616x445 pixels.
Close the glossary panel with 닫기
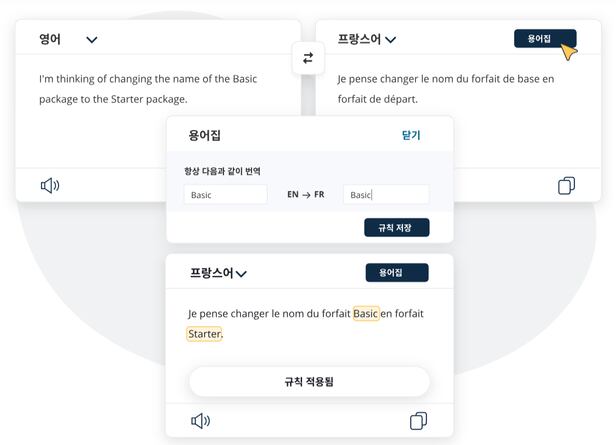pyautogui.click(x=411, y=134)
